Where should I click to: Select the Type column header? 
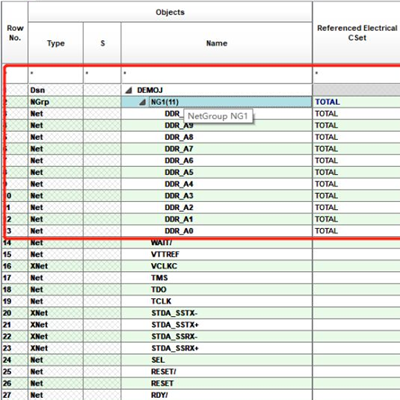[56, 43]
